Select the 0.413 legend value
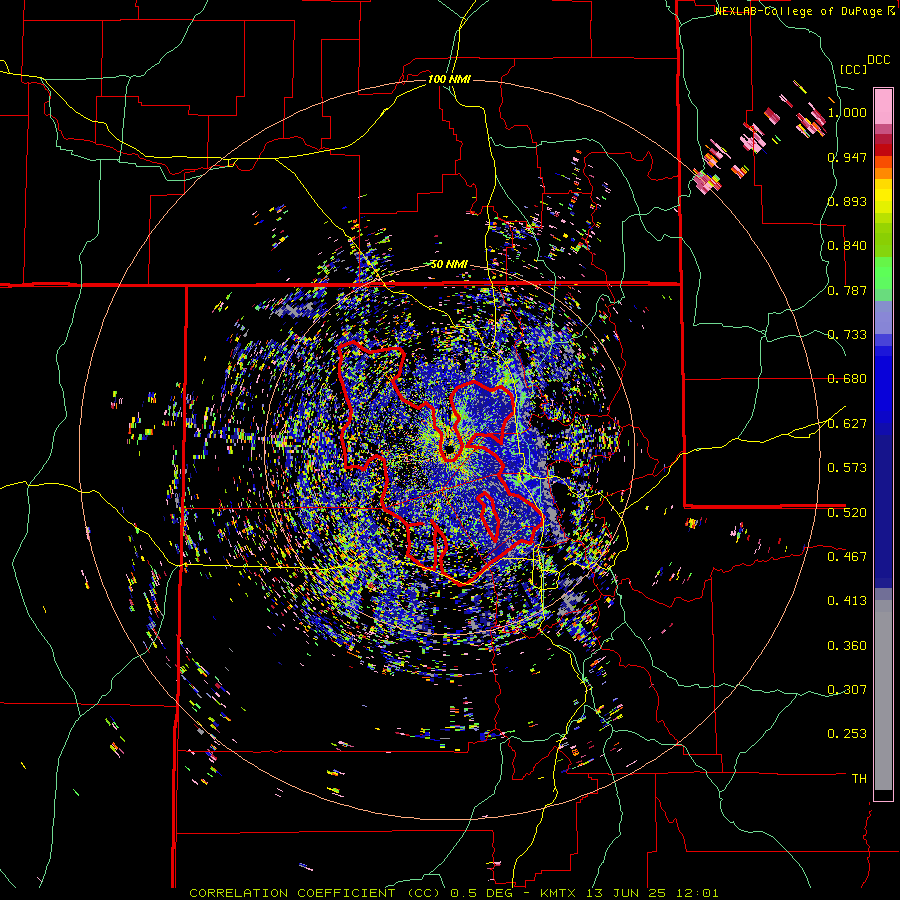The image size is (900, 900). [847, 601]
